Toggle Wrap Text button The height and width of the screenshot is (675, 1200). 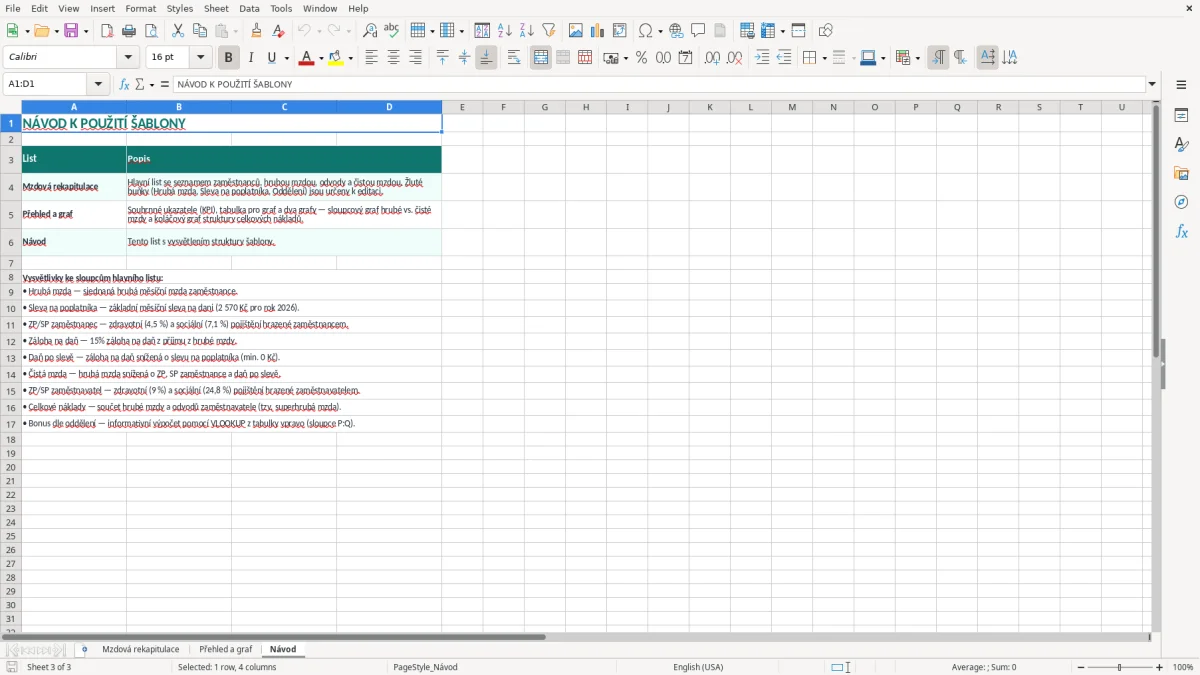(514, 58)
